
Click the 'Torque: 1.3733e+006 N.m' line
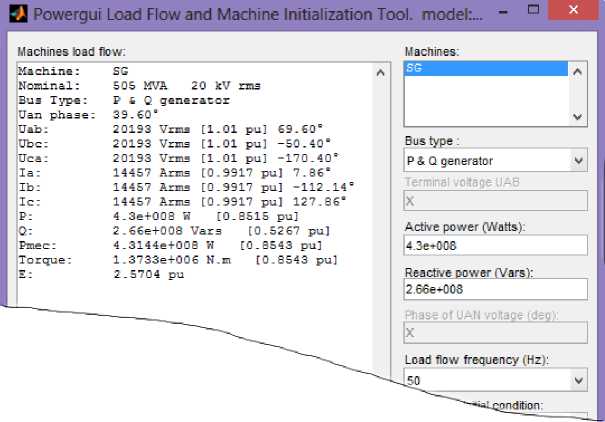tap(178, 260)
